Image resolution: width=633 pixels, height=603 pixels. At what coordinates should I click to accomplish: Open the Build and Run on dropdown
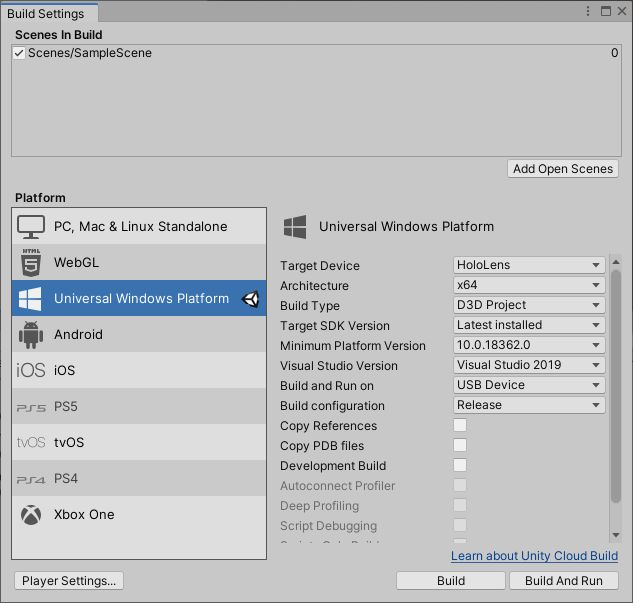pos(529,385)
